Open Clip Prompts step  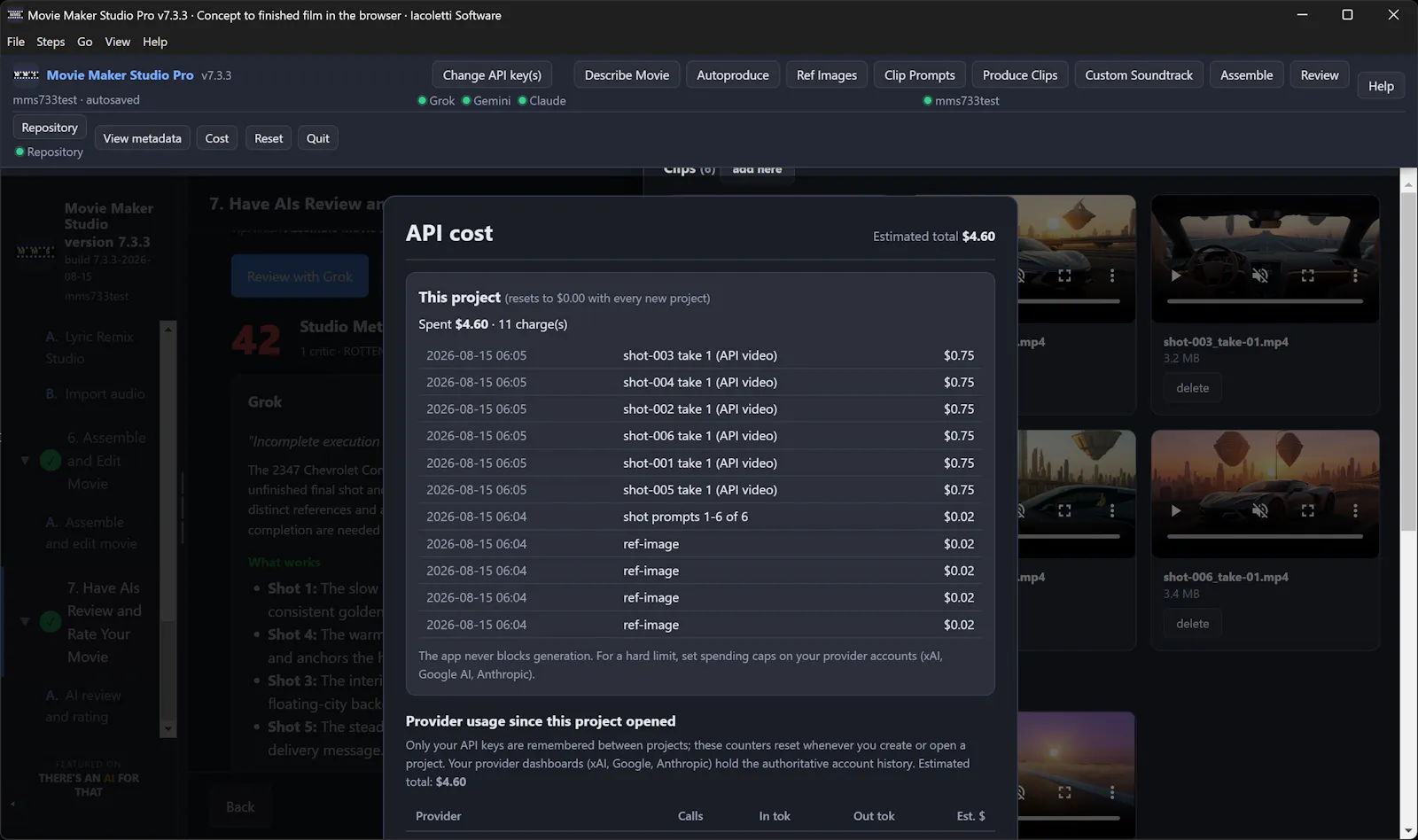920,75
